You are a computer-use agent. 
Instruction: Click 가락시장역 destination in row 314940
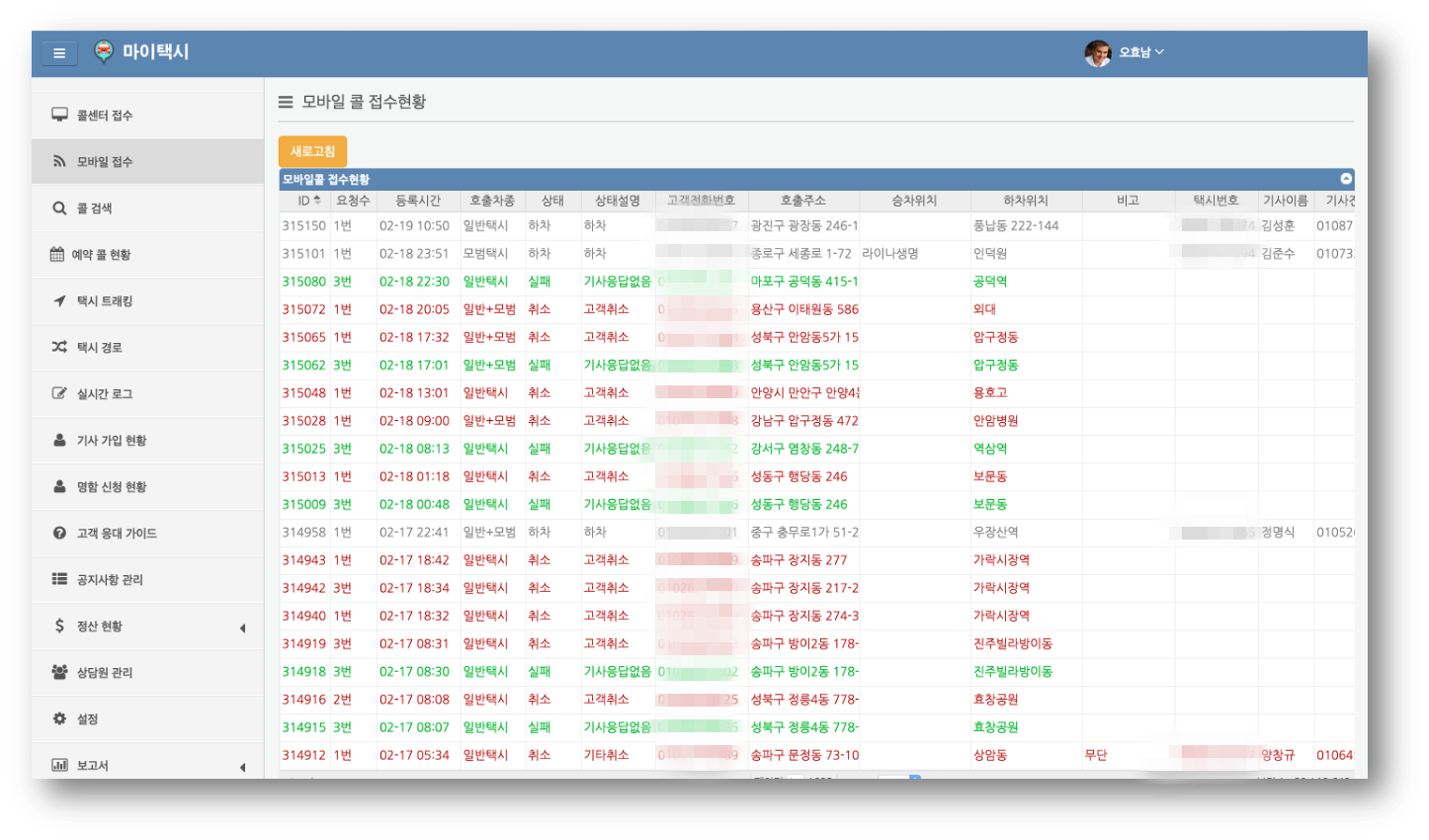coord(1001,615)
